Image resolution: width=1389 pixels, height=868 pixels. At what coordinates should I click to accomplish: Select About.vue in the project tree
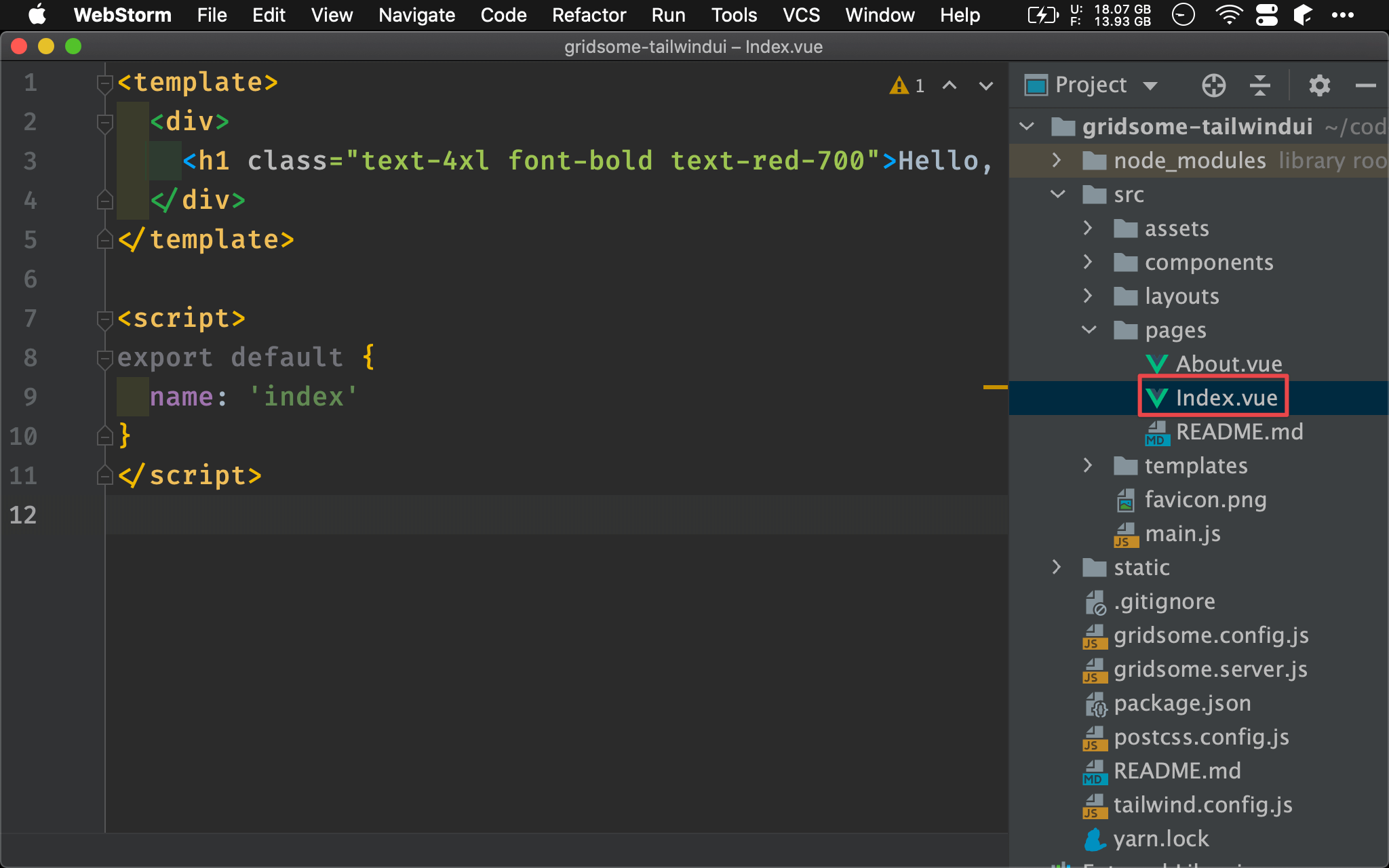point(1229,364)
